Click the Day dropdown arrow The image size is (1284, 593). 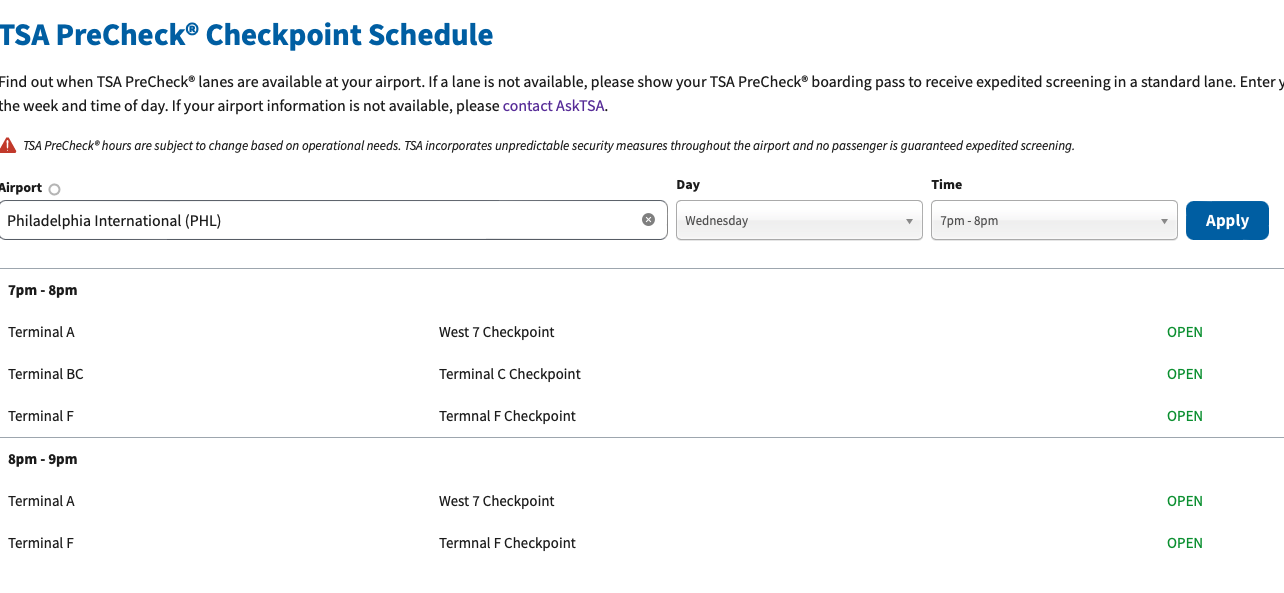(909, 222)
